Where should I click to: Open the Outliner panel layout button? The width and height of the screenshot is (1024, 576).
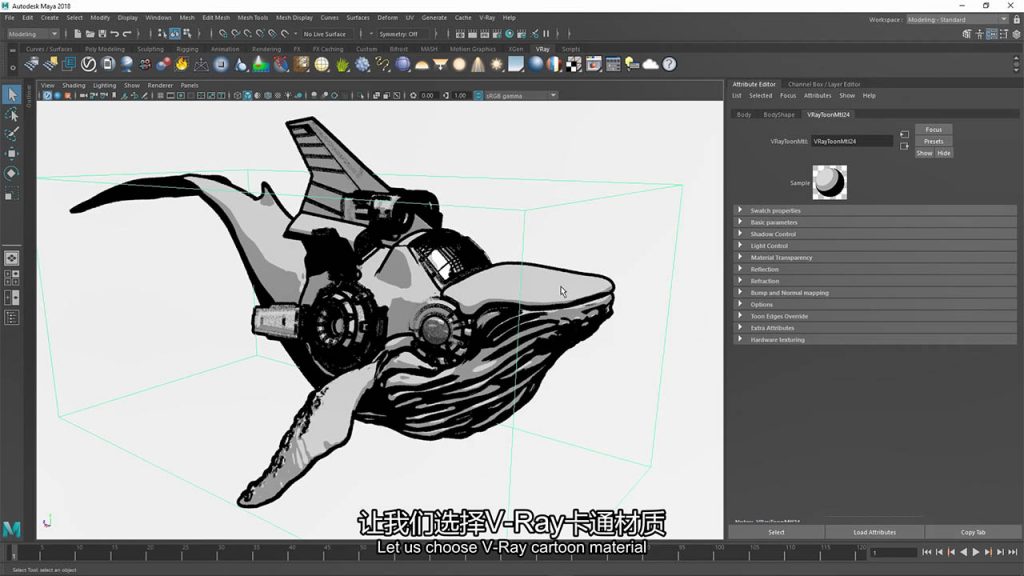[x=12, y=317]
